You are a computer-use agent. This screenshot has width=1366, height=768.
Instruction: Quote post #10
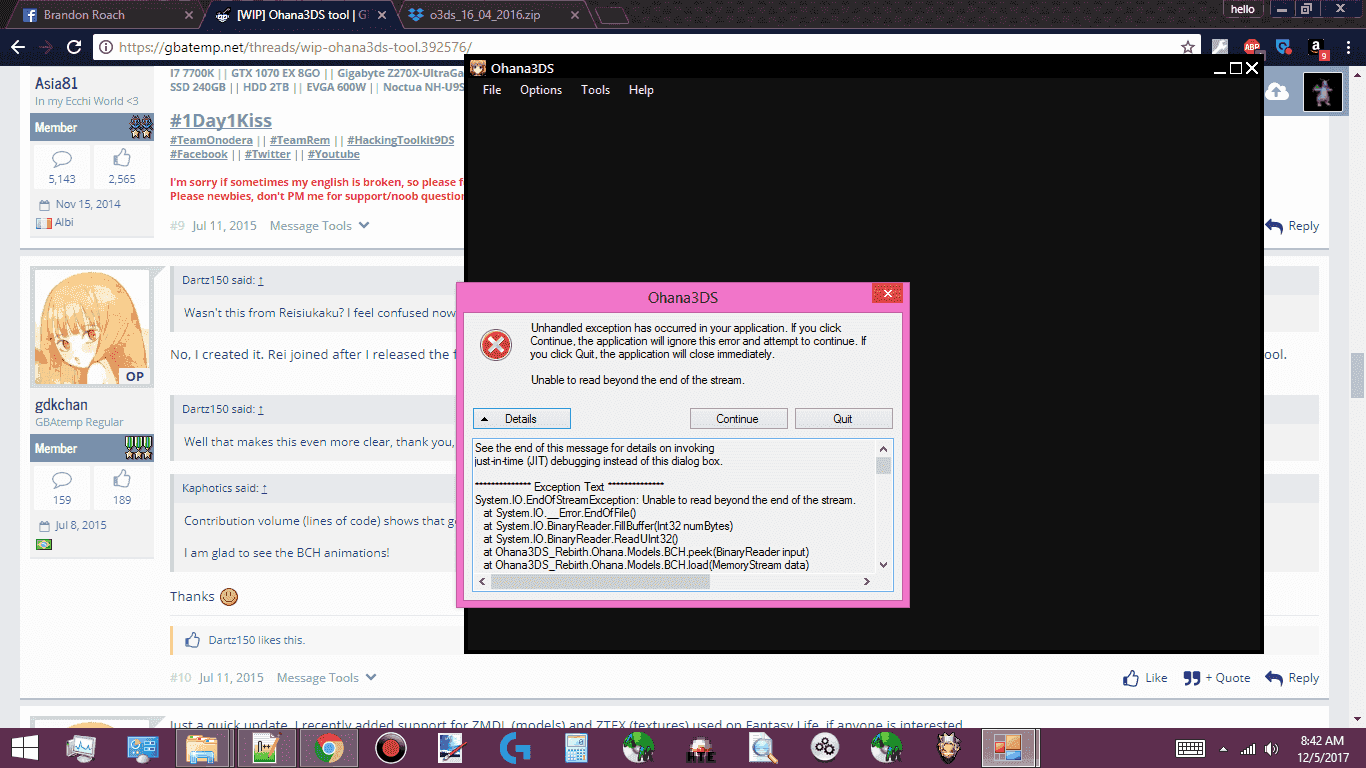(x=1217, y=678)
